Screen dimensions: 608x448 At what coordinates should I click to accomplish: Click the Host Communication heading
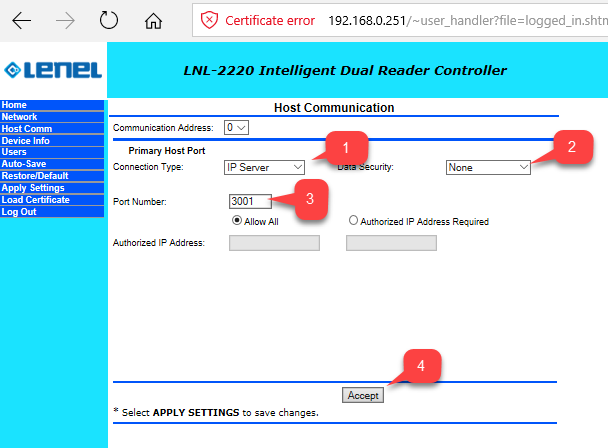[334, 108]
